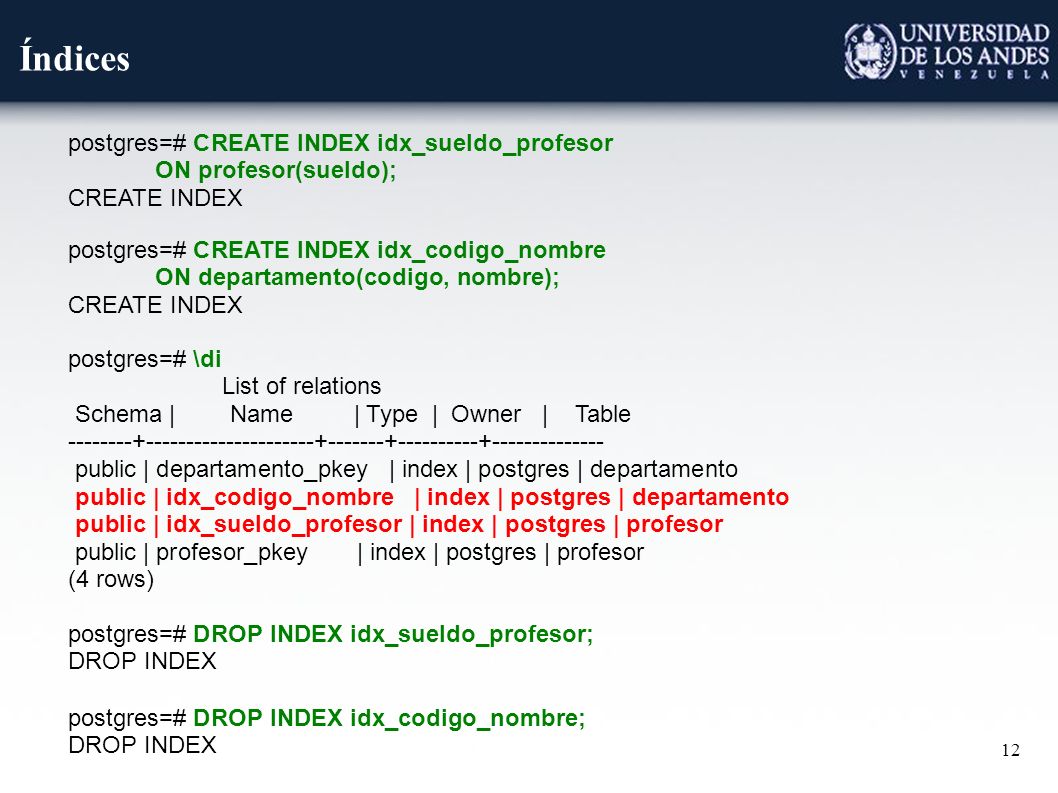The height and width of the screenshot is (793, 1058).
Task: Click the Owner column header
Action: [486, 414]
